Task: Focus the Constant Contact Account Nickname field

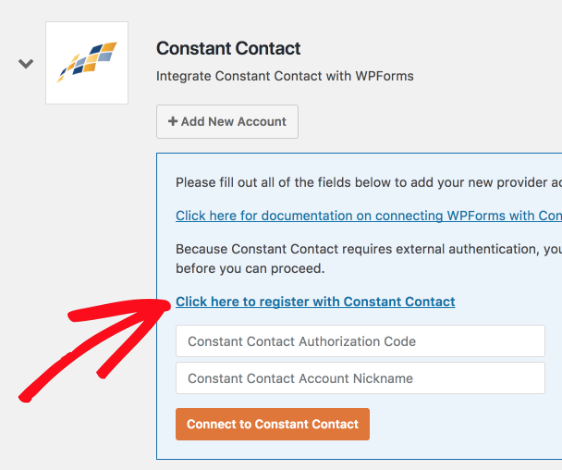Action: tap(360, 378)
